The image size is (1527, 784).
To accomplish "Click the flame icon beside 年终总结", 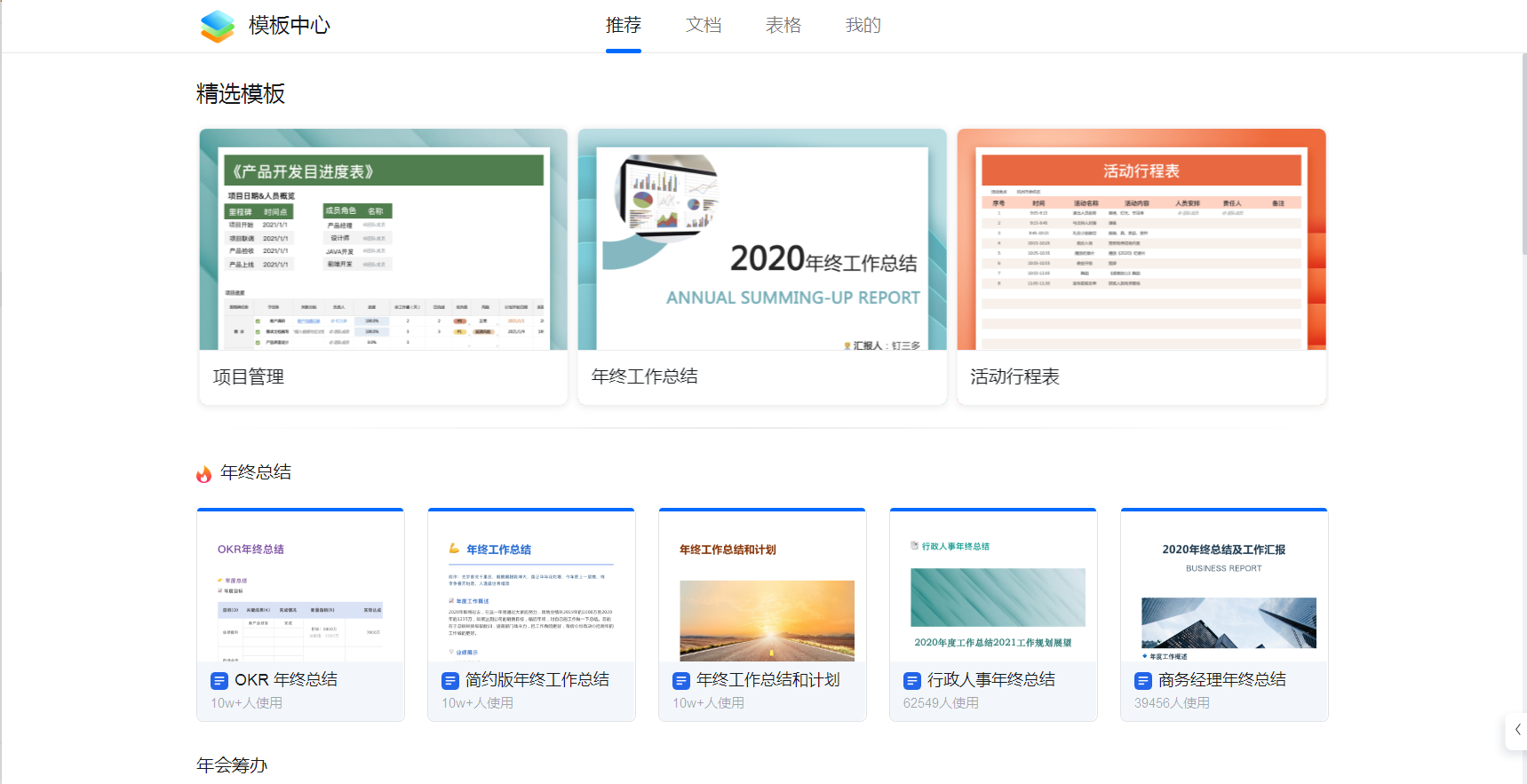I will click(x=204, y=474).
